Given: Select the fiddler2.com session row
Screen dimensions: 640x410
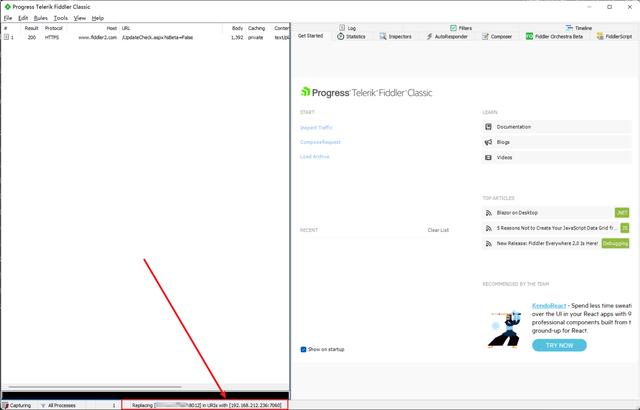Looking at the screenshot, I should (100, 37).
